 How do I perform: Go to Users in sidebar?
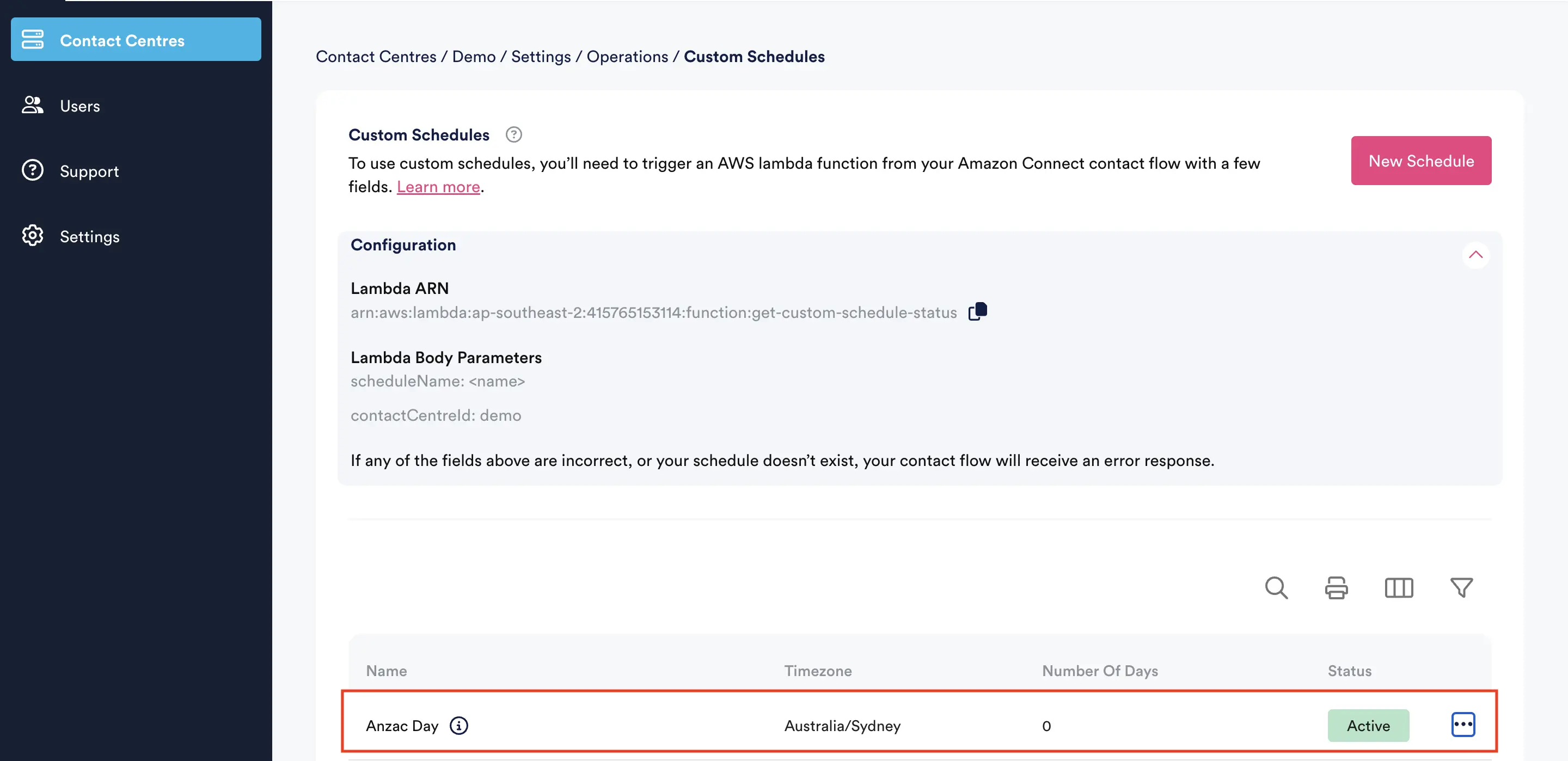click(x=79, y=106)
